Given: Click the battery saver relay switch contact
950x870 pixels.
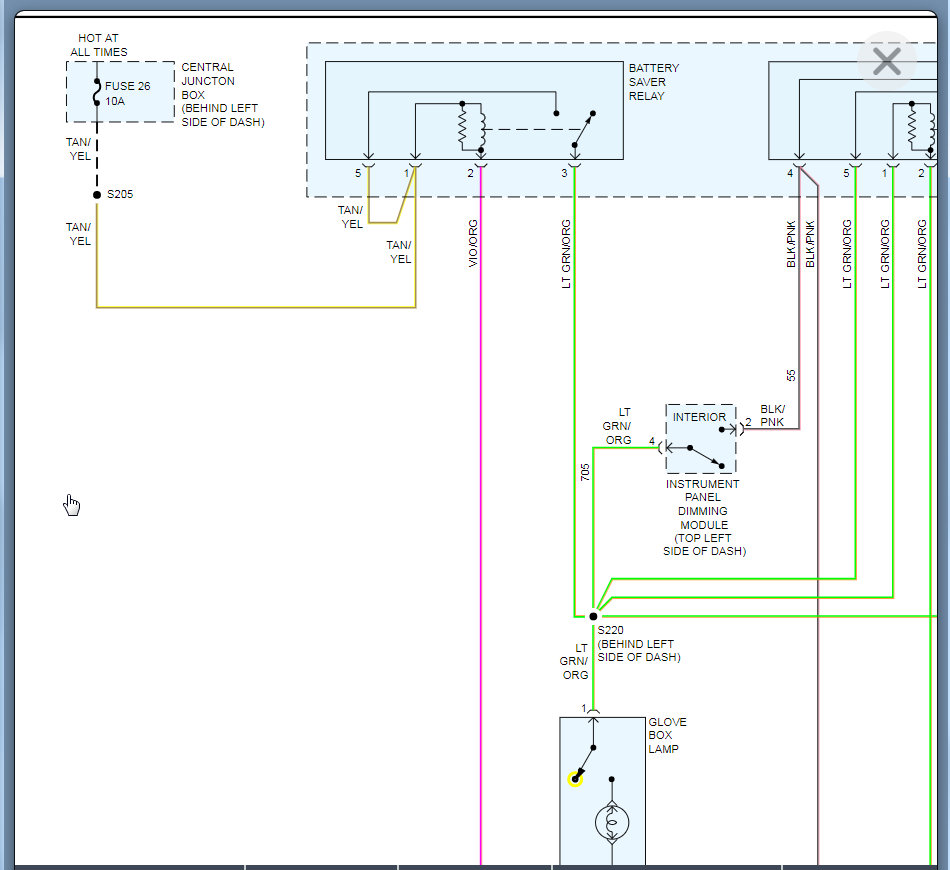Looking at the screenshot, I should [583, 128].
